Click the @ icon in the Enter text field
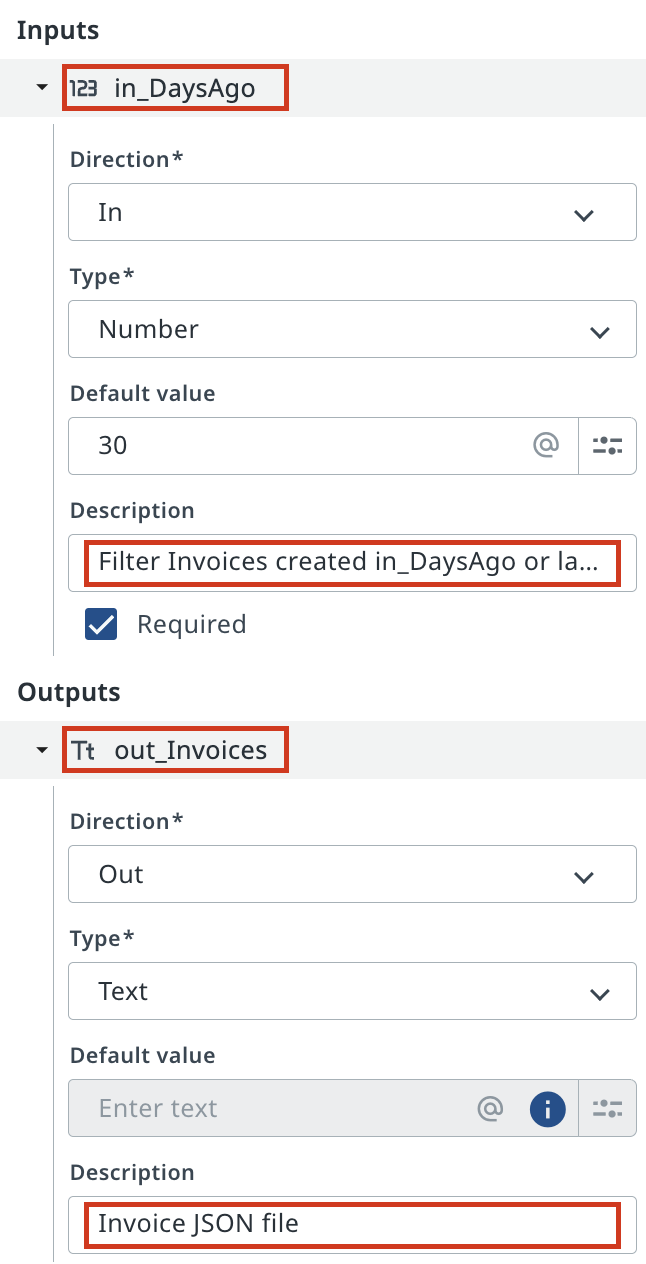This screenshot has height=1264, width=646. click(x=490, y=1108)
